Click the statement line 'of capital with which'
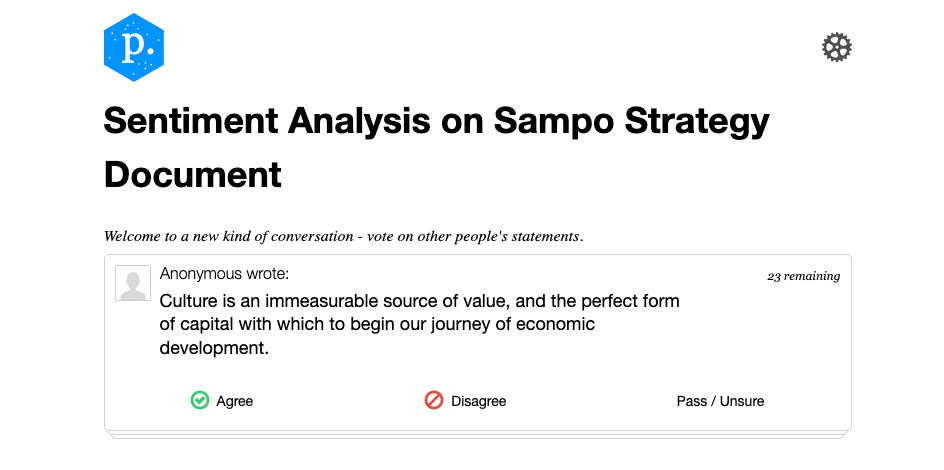This screenshot has width=944, height=470. 377,324
